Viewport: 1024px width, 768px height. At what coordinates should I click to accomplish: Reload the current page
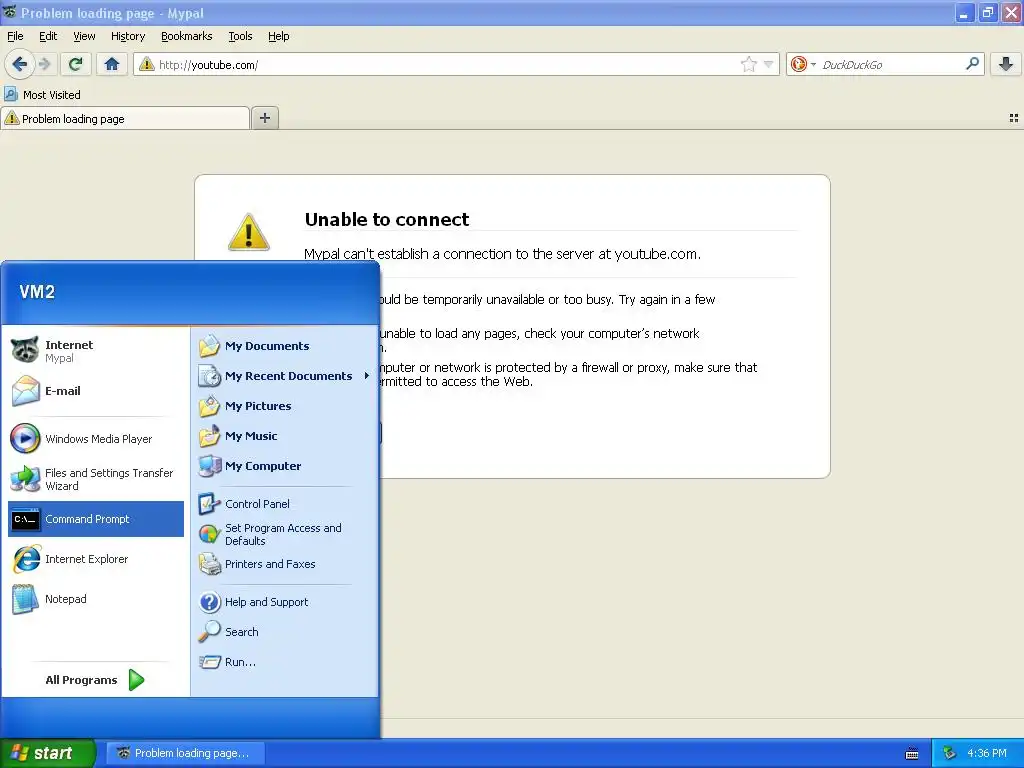[x=76, y=64]
